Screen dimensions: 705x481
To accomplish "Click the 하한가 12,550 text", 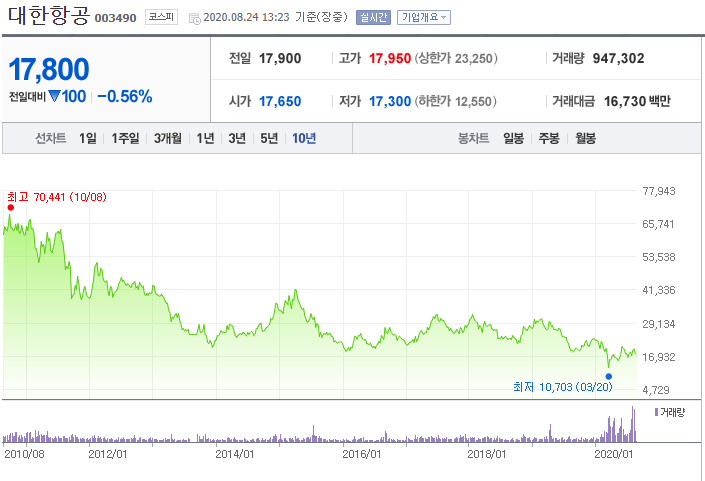I will (455, 102).
